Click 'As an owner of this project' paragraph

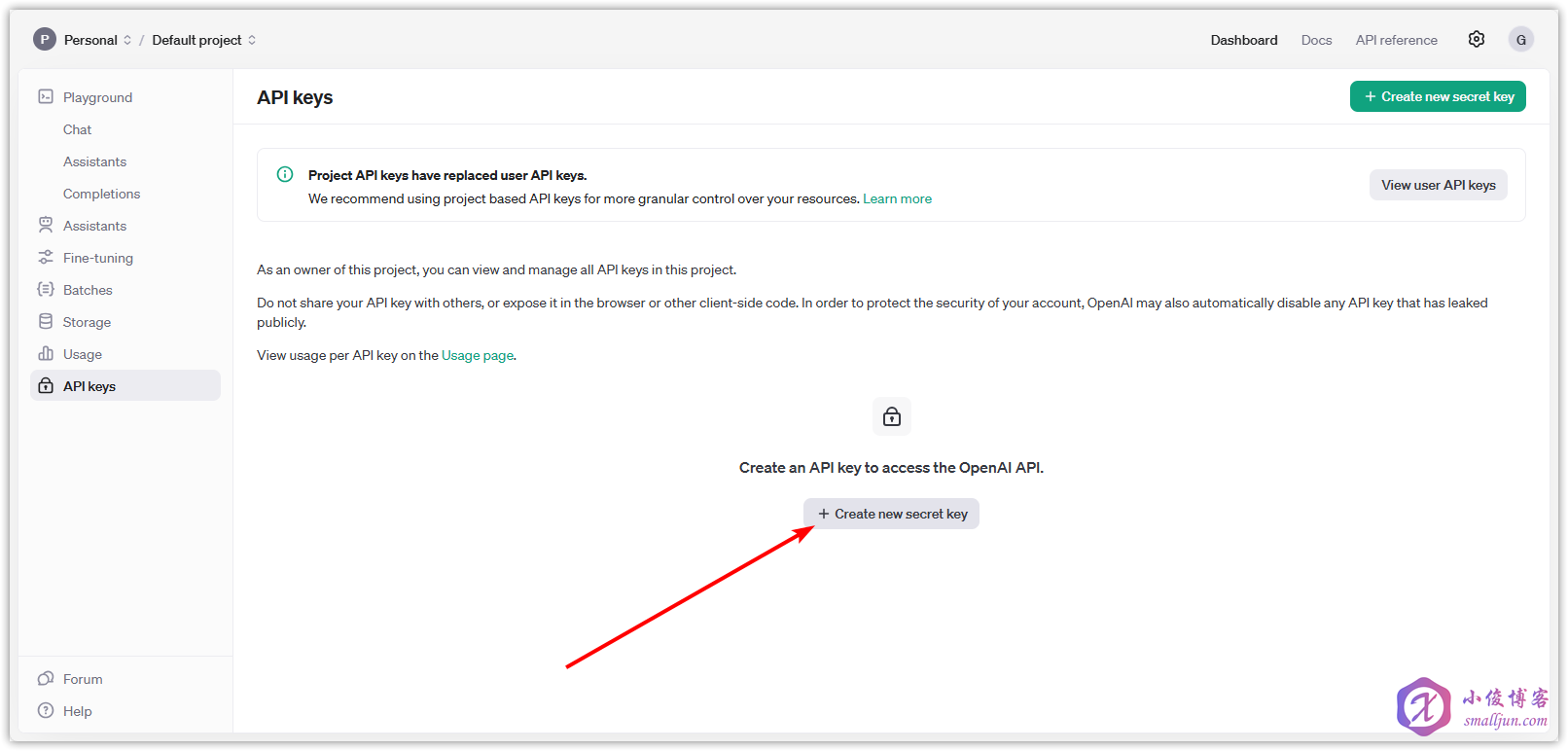pos(497,269)
